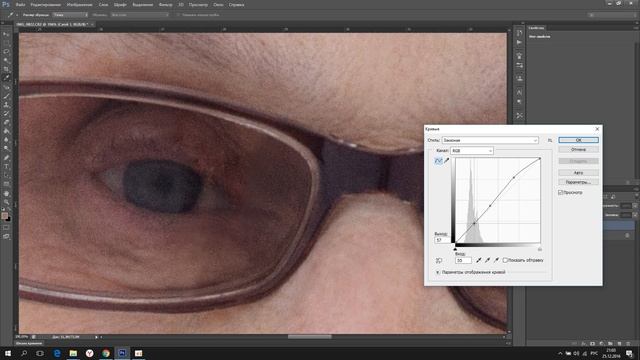Open the Канал RGB channel dropdown

pos(472,151)
